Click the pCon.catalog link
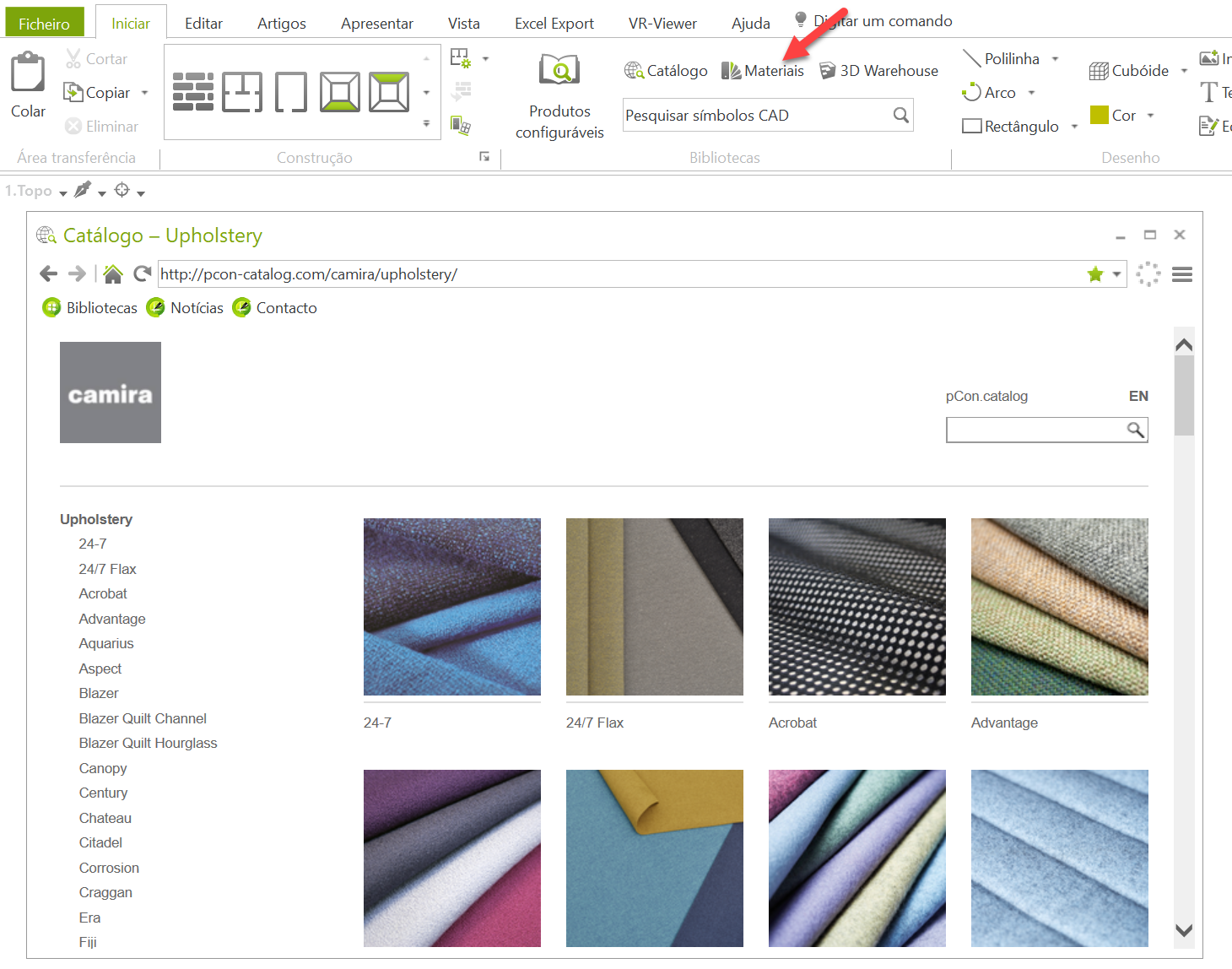Image resolution: width=1232 pixels, height=969 pixels. (x=986, y=396)
